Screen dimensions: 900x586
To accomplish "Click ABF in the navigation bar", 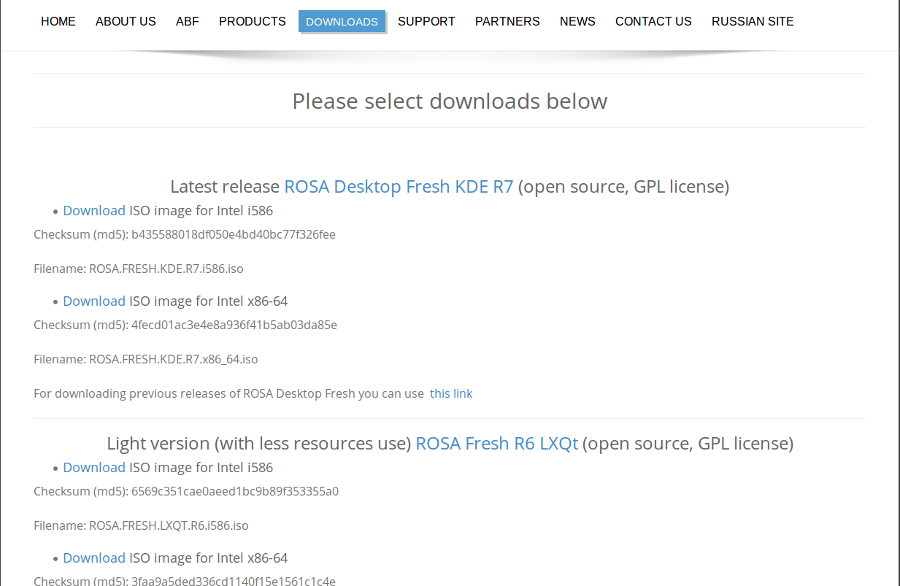I will click(x=187, y=21).
